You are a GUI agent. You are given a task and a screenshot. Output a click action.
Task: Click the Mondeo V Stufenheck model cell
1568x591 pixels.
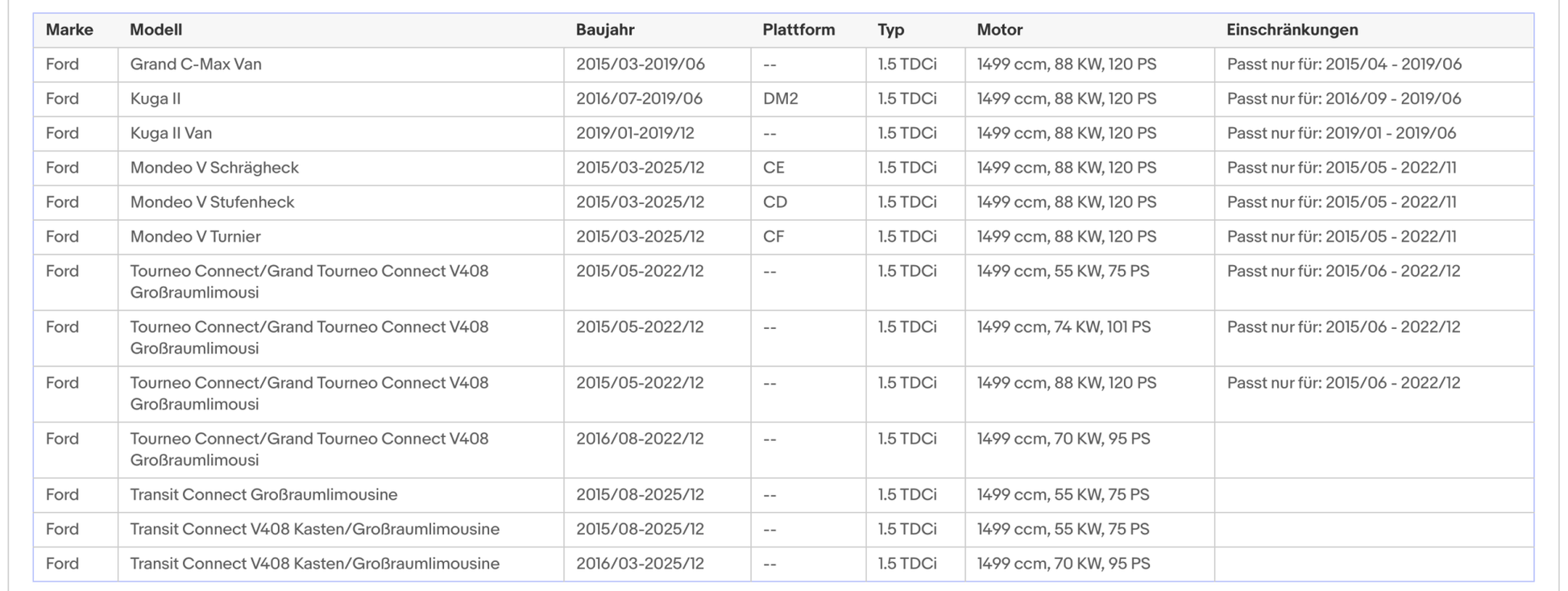pyautogui.click(x=341, y=202)
